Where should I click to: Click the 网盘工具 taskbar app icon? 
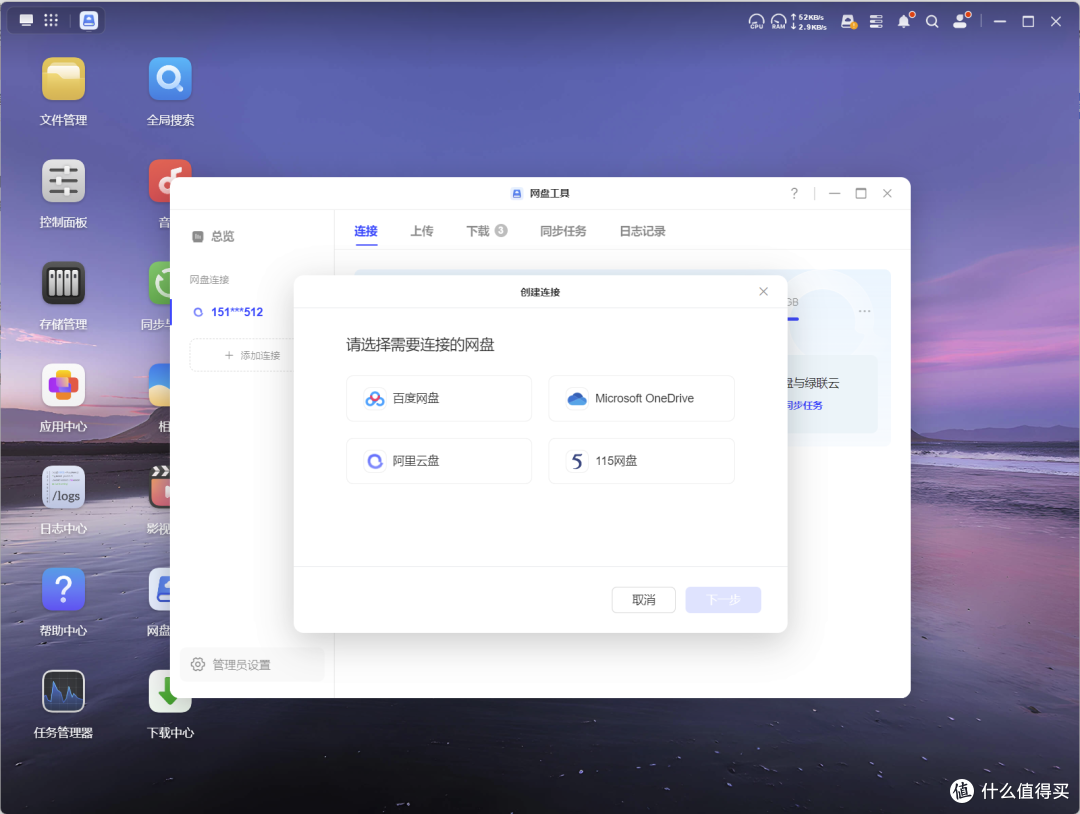[x=89, y=20]
